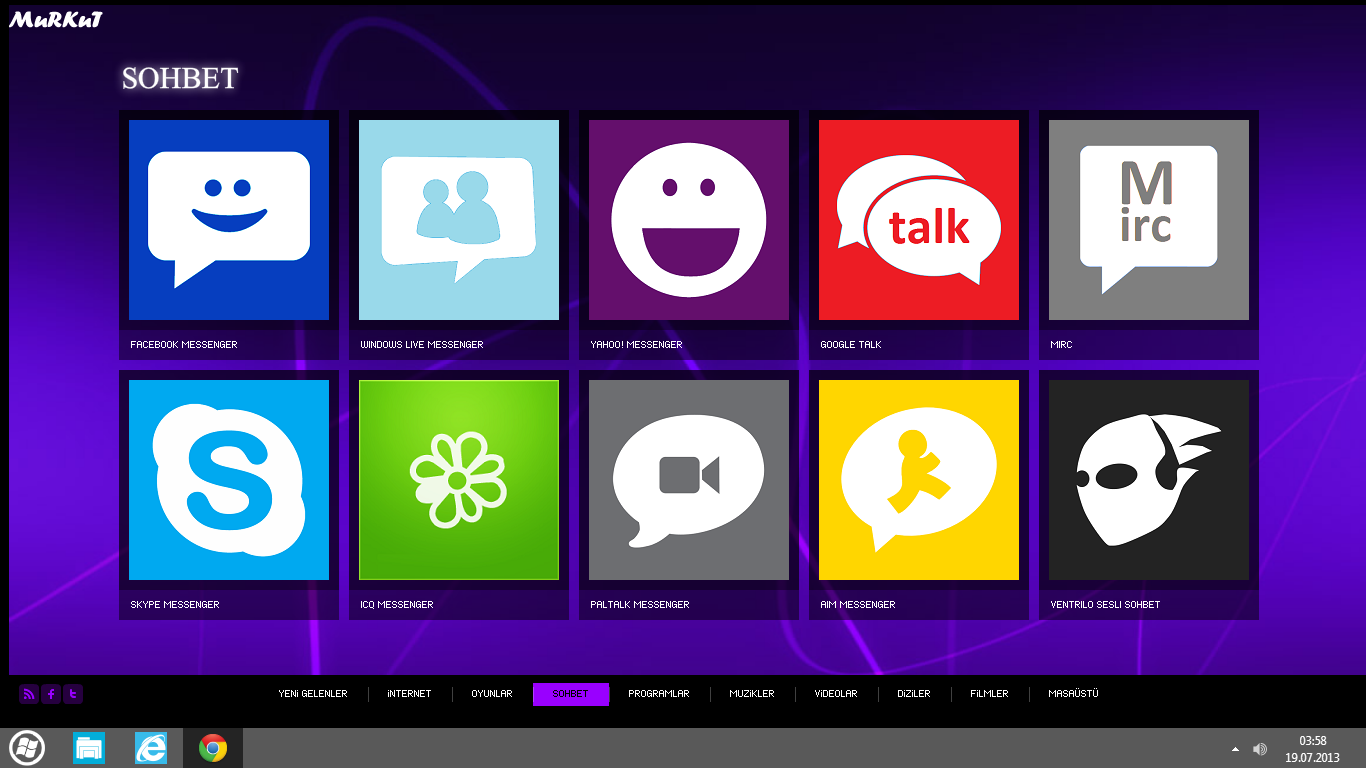Click the FACEBOOK MESSENGER label
The image size is (1366, 768).
(x=184, y=345)
